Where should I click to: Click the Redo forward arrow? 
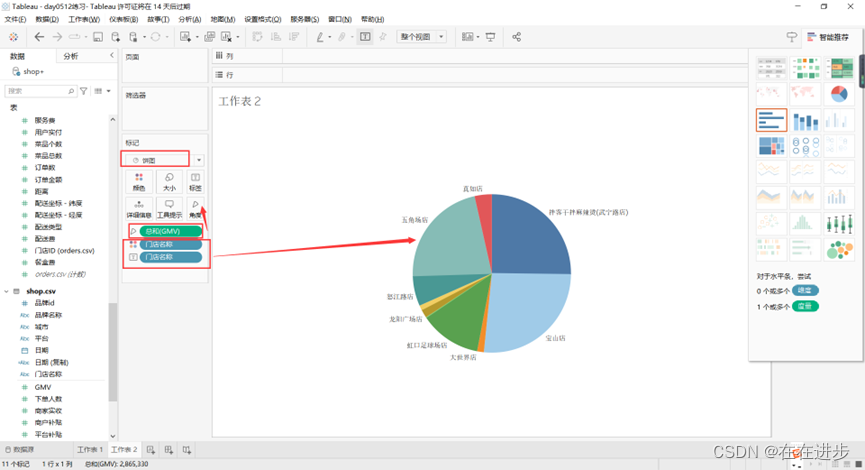(57, 37)
